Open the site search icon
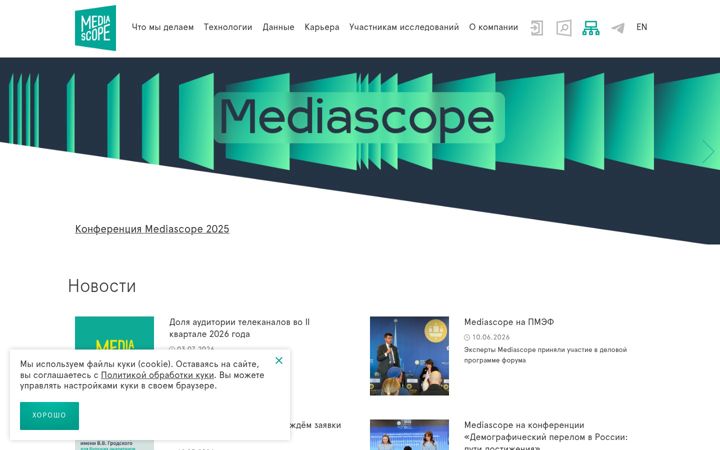720x450 pixels. (564, 28)
